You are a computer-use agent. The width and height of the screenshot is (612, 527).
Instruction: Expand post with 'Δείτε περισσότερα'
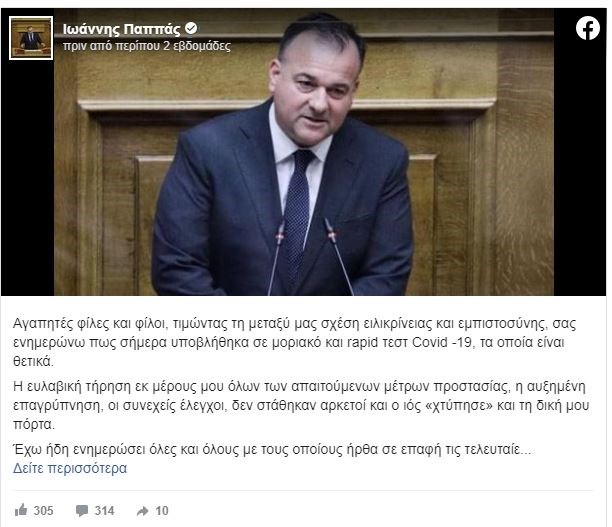coord(70,468)
